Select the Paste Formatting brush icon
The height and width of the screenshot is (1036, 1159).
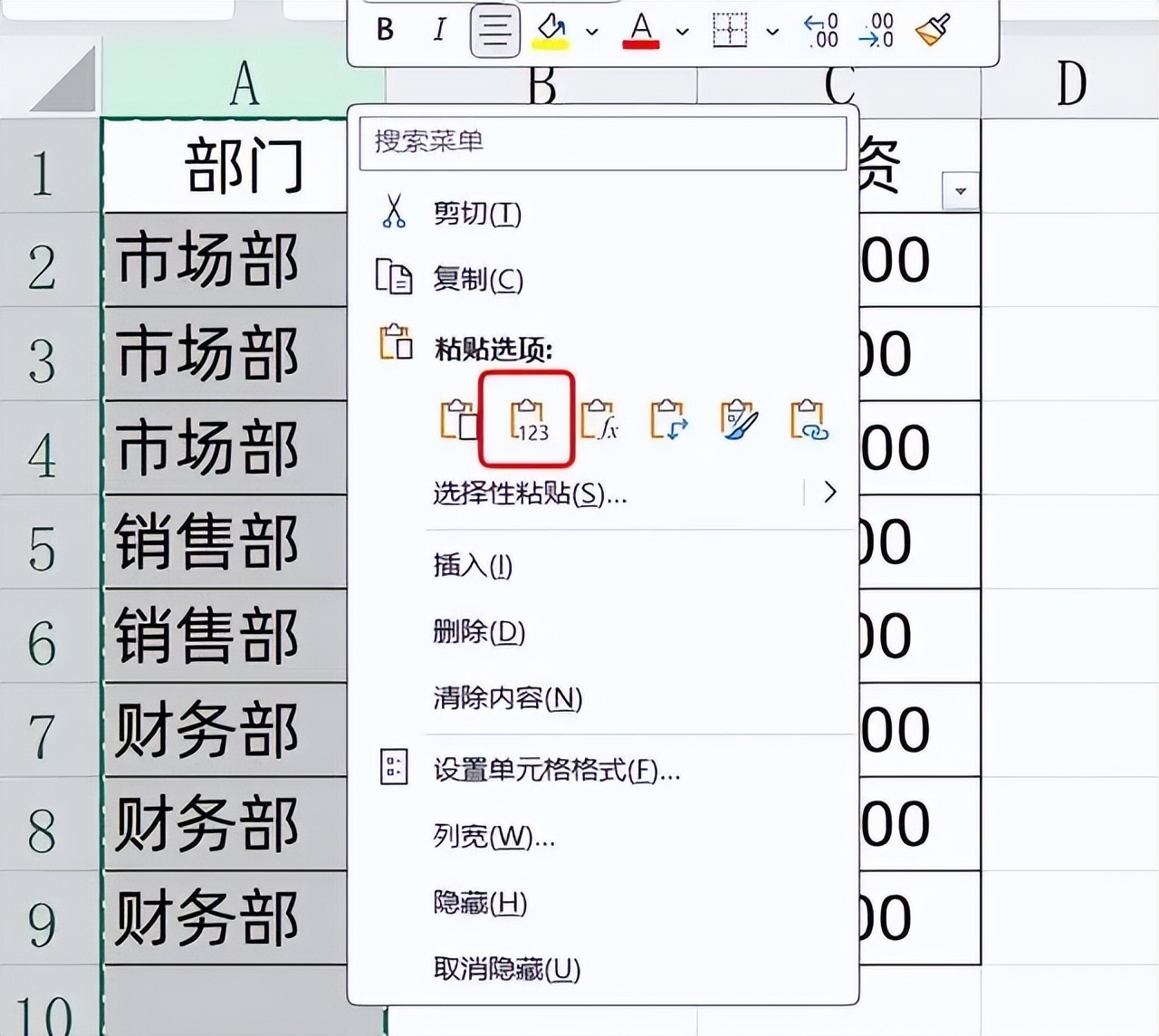739,420
